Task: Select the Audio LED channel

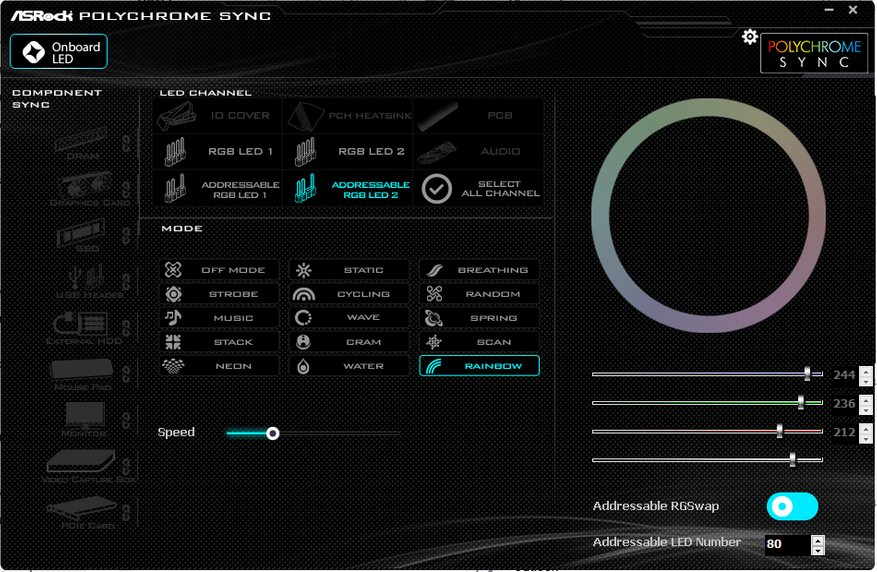Action: 478,152
